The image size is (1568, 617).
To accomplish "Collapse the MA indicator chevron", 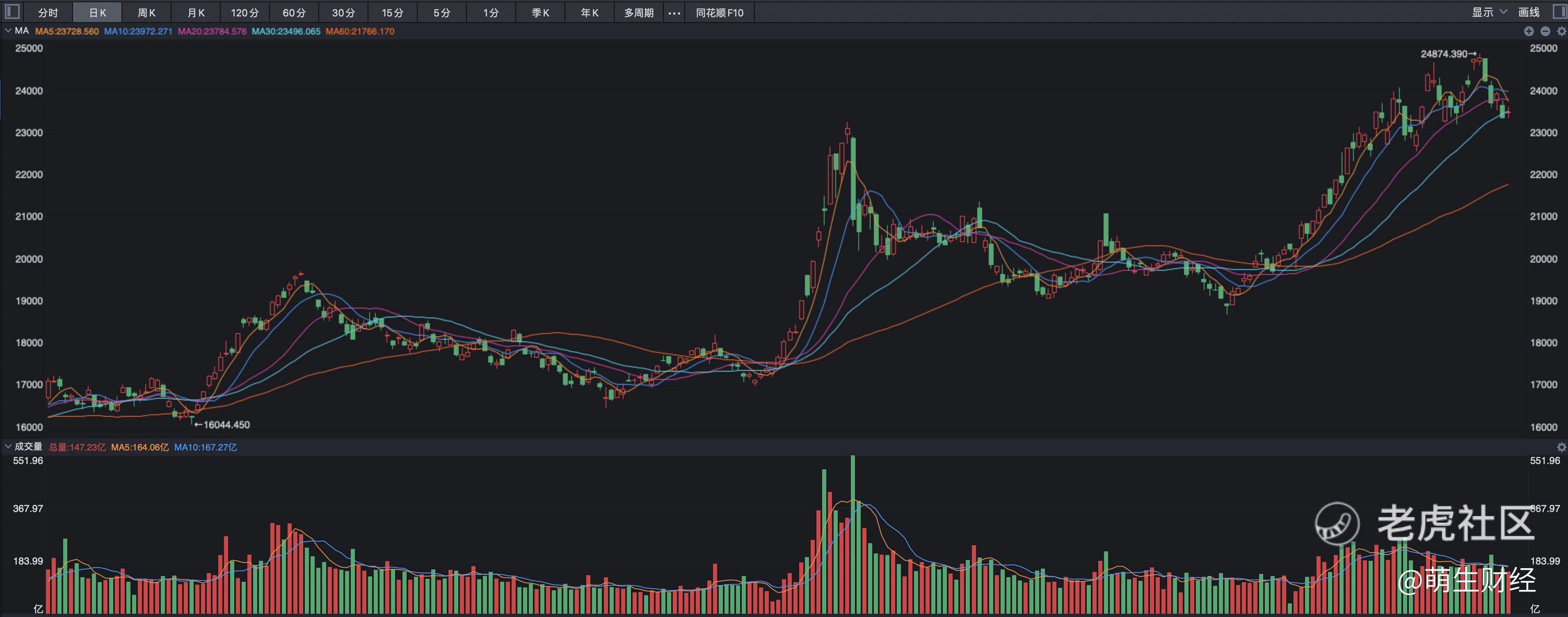I will click(x=8, y=30).
